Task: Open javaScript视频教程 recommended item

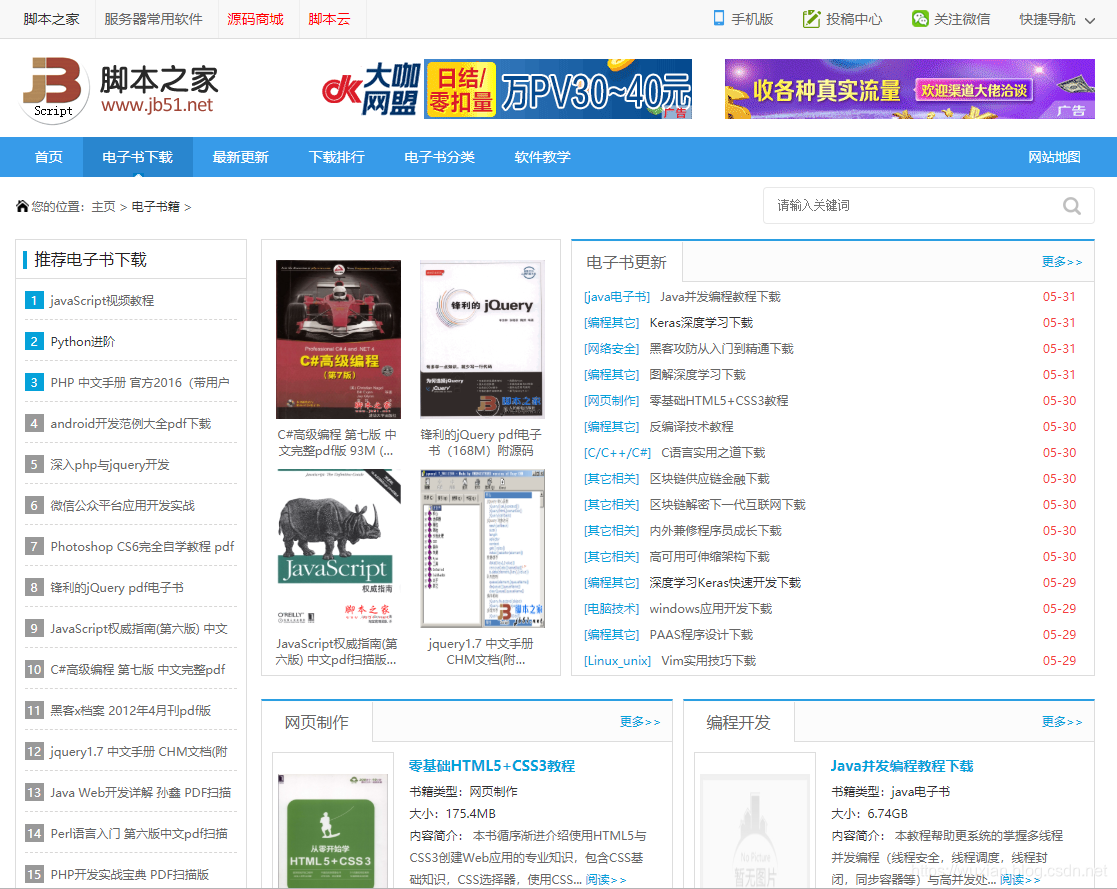Action: tap(102, 301)
